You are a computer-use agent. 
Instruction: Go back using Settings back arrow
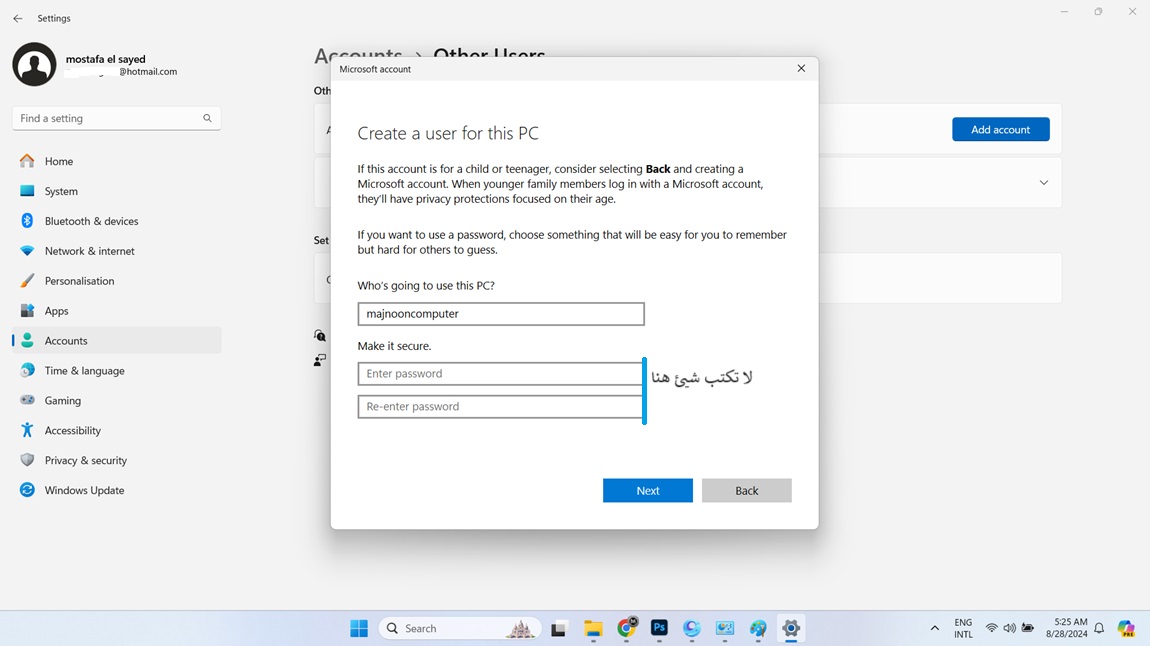[17, 18]
